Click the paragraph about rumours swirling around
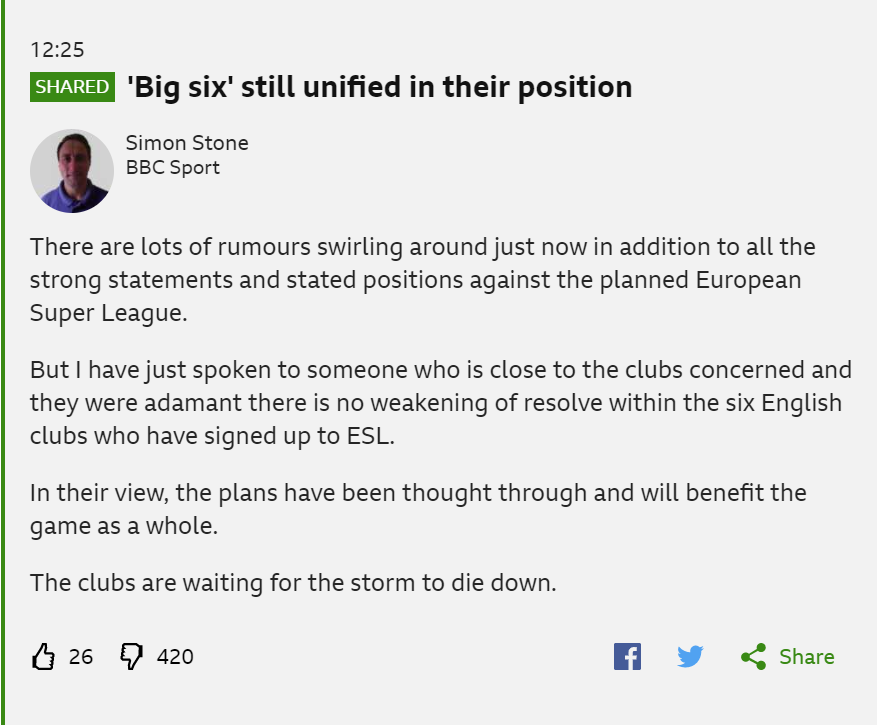Viewport: 877px width, 725px height. 423,280
